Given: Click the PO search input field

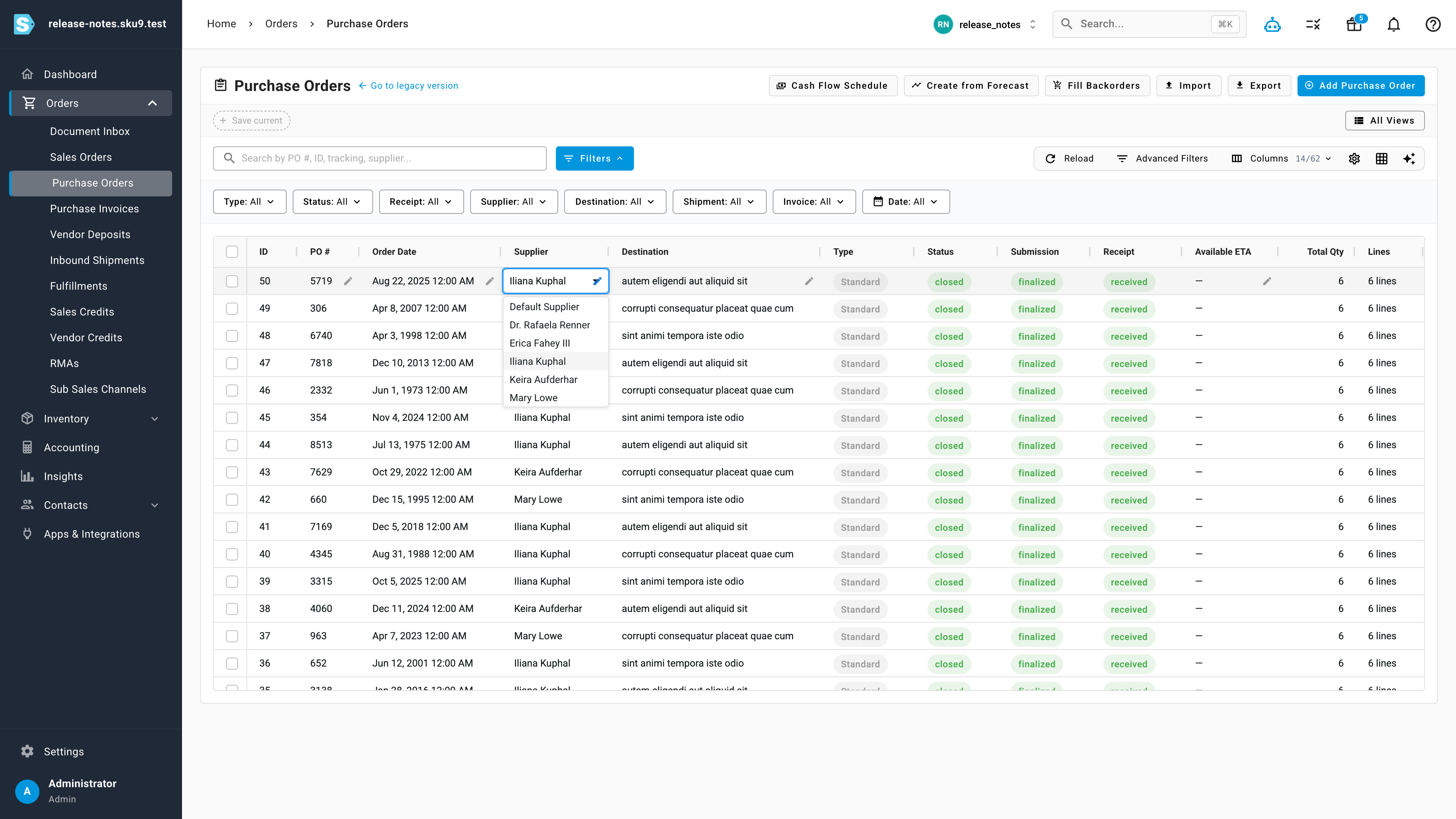Looking at the screenshot, I should point(380,159).
